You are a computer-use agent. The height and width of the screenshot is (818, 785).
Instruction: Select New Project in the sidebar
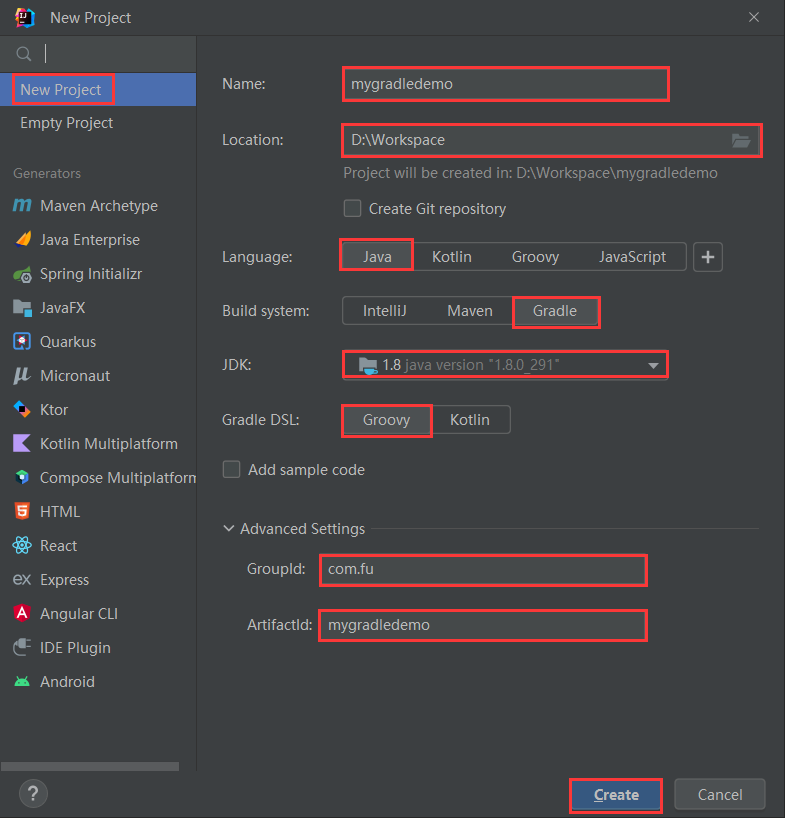tap(98, 90)
